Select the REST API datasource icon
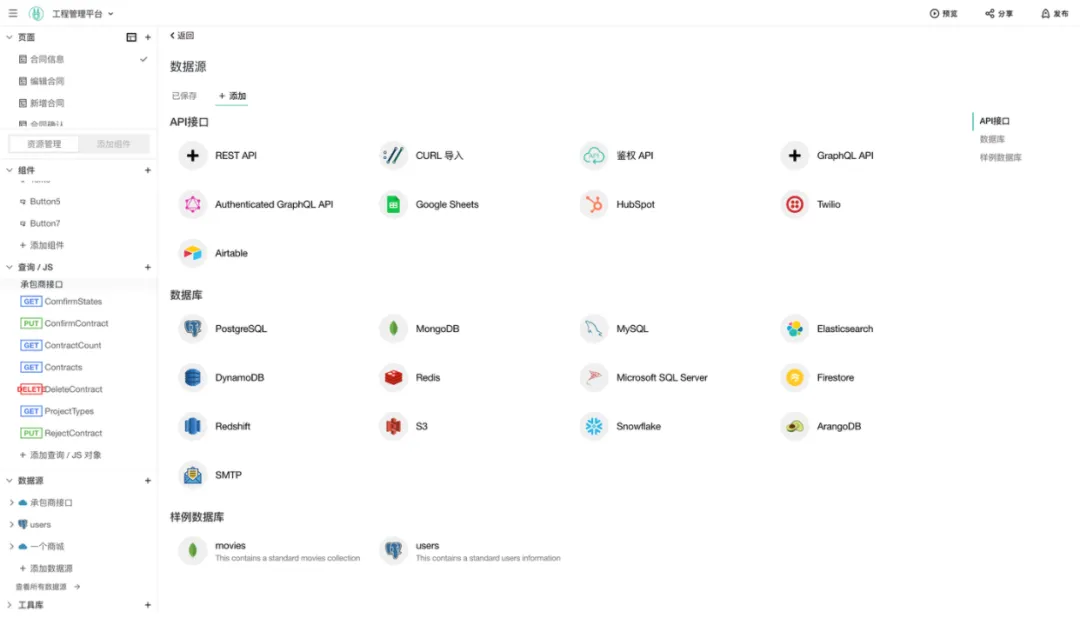 click(x=193, y=156)
